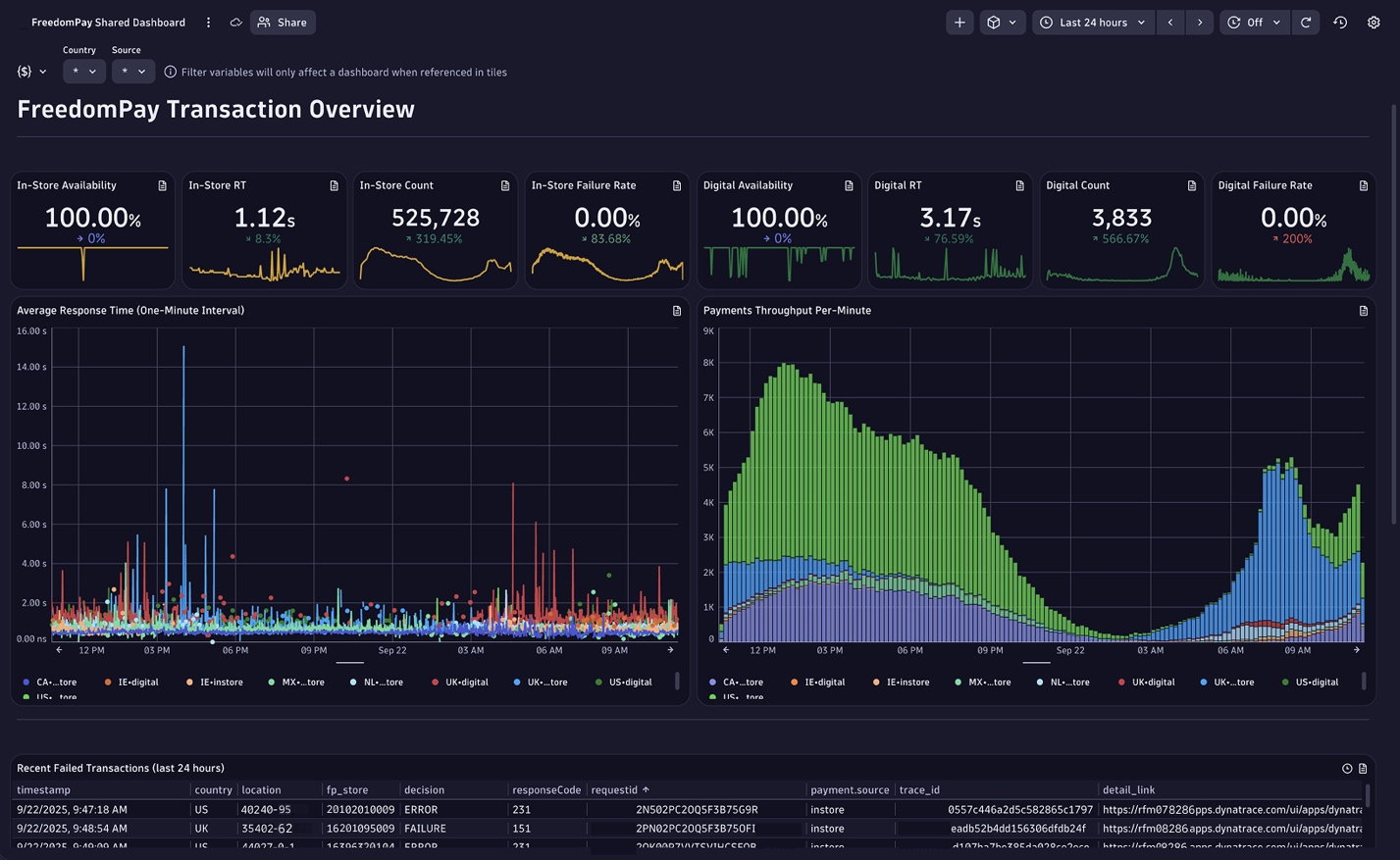1400x860 pixels.
Task: Toggle the UK•digital series in response time legend
Action: (x=466, y=682)
